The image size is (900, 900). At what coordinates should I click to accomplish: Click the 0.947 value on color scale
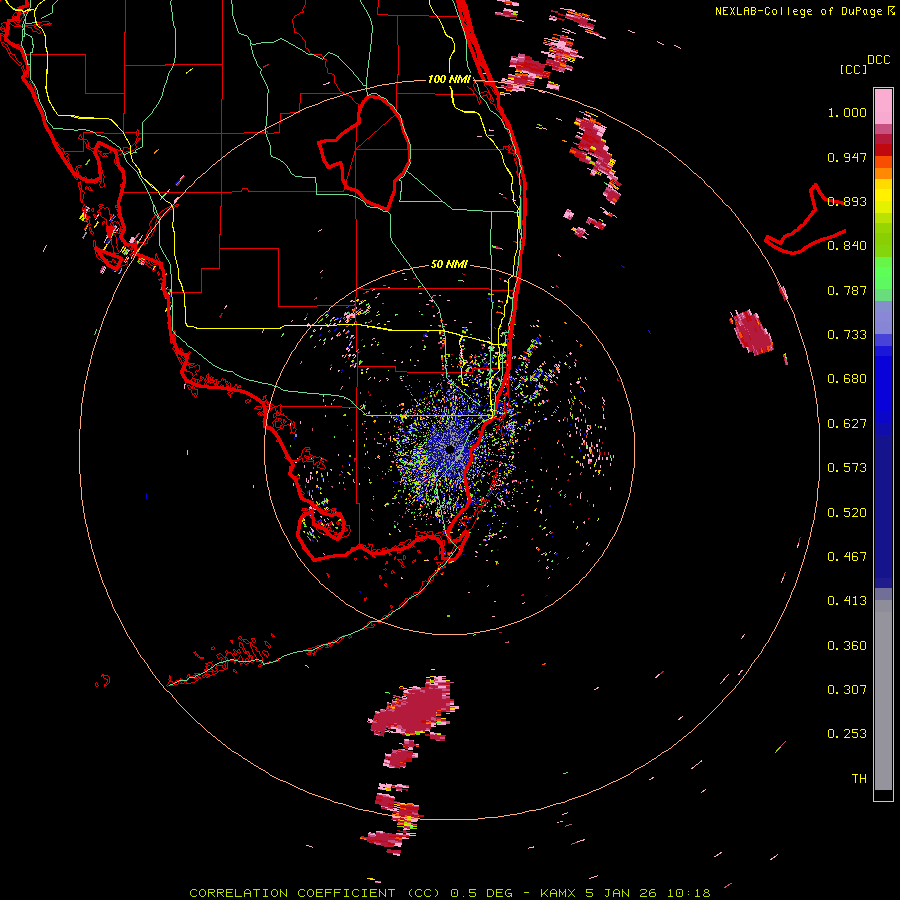[x=847, y=157]
